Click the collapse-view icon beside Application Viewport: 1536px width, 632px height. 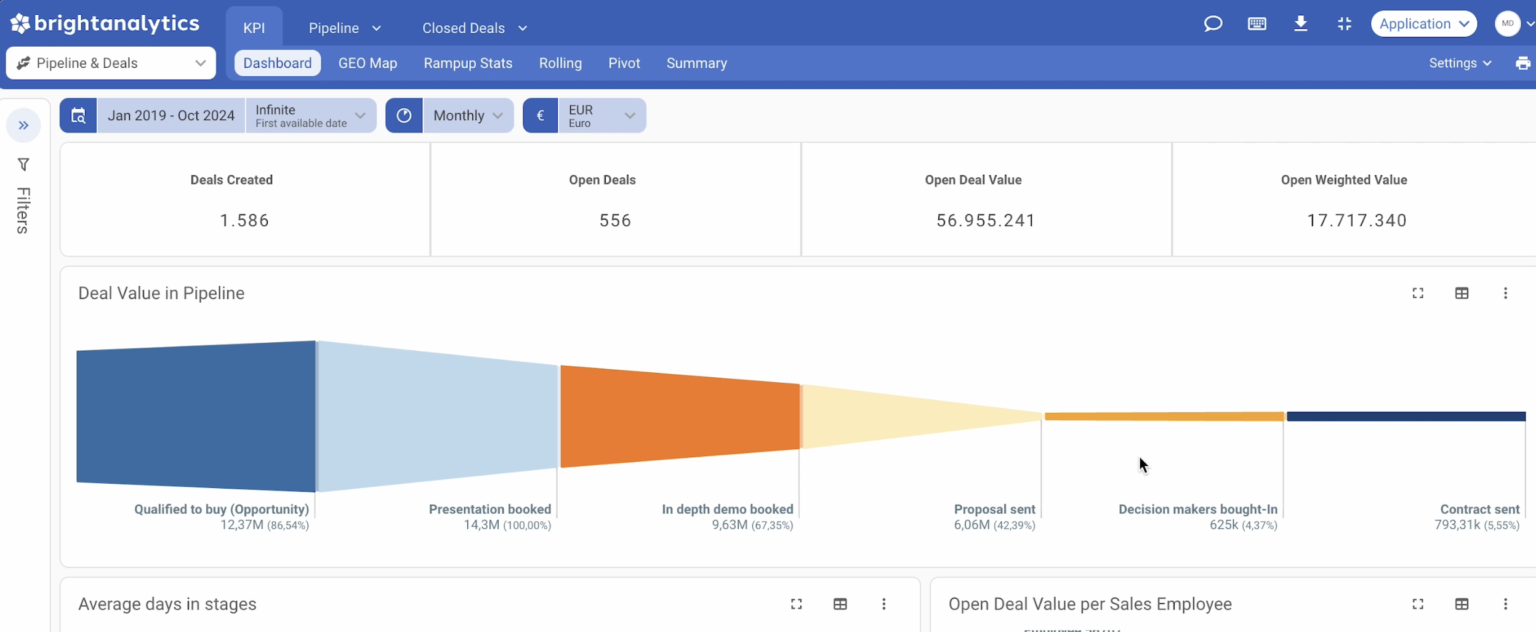click(1344, 22)
